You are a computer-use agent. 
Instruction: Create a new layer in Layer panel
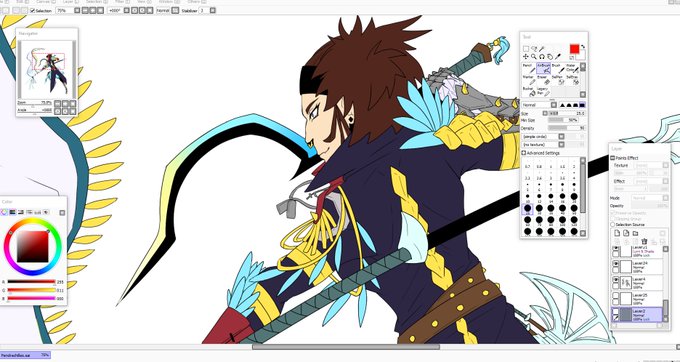point(617,233)
